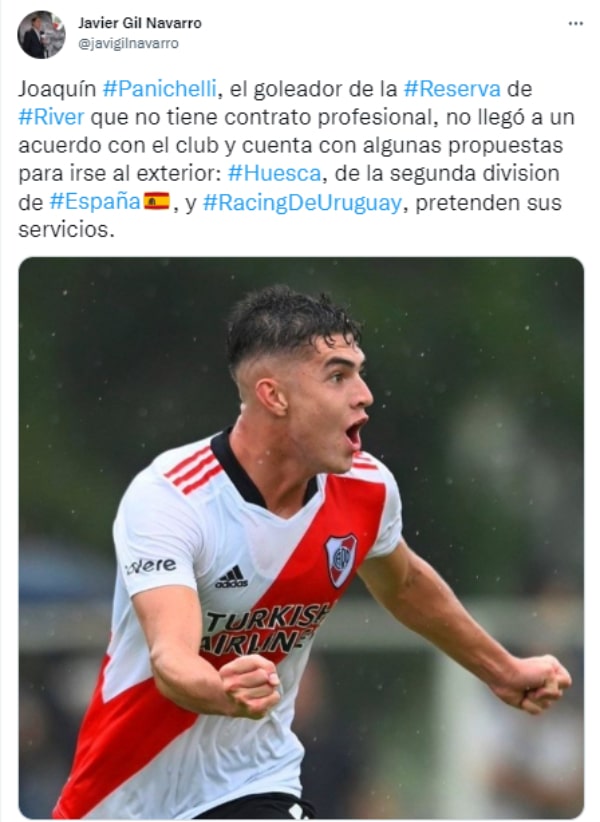Click the red shoulder stripes on the jersey

[x=193, y=469]
